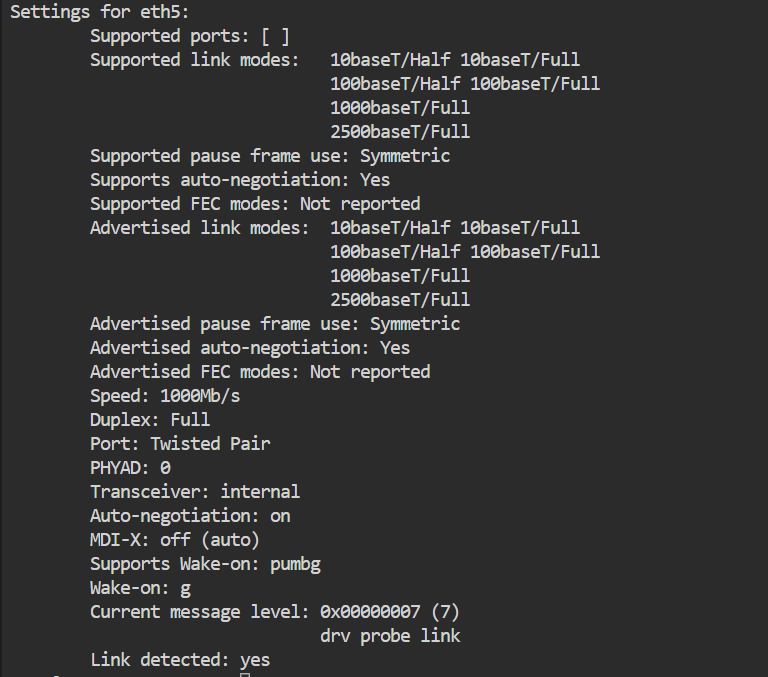Click the 'PHYAD: 0' line
The image size is (768, 677).
(x=130, y=468)
